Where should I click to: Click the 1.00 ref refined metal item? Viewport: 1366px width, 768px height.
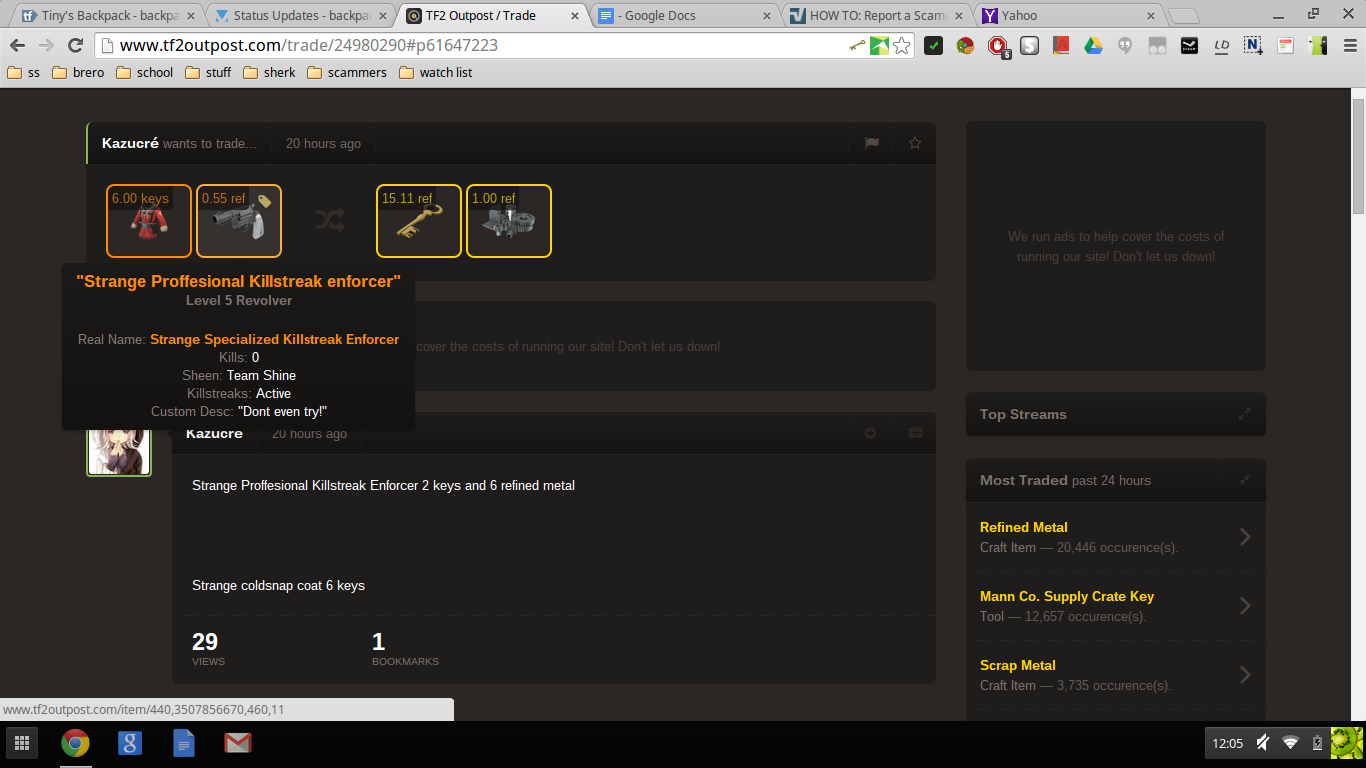click(508, 221)
